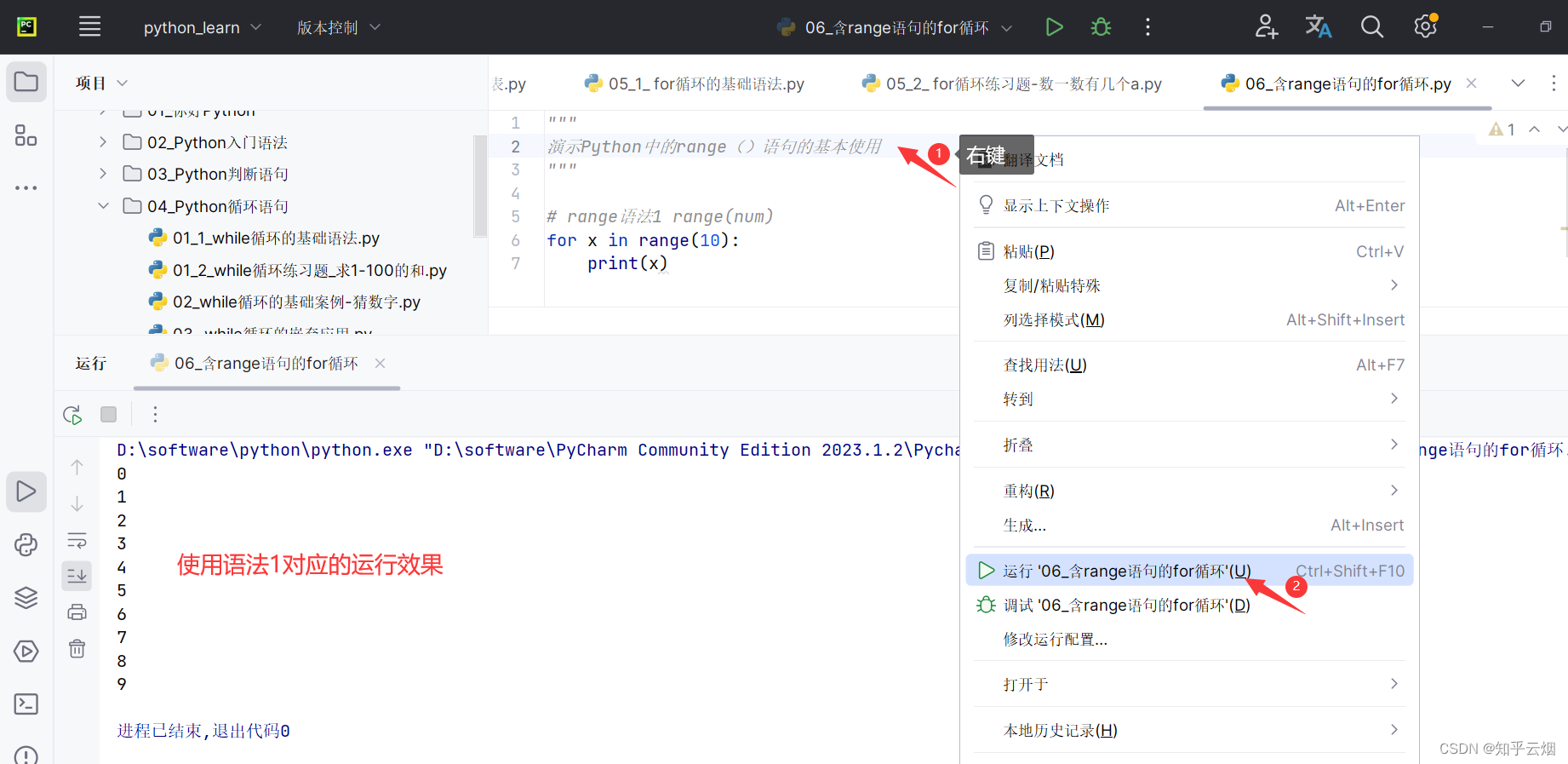Viewport: 1568px width, 764px height.
Task: Switch to 05_1_for循环的基础语法.py tab
Action: click(694, 83)
